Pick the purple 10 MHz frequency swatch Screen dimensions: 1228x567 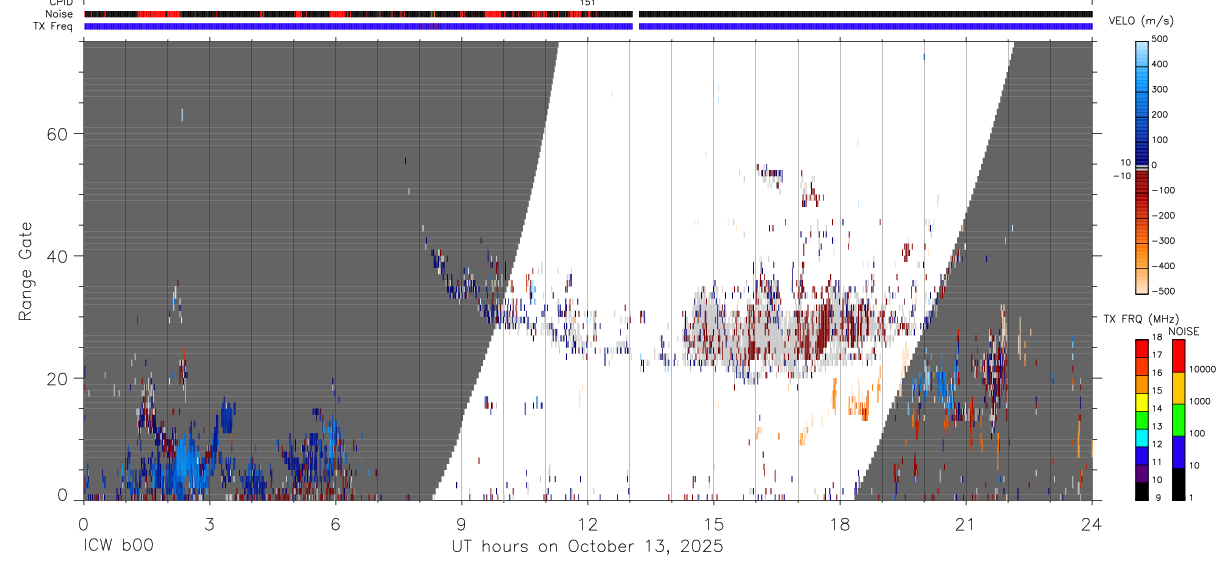pyautogui.click(x=1141, y=473)
